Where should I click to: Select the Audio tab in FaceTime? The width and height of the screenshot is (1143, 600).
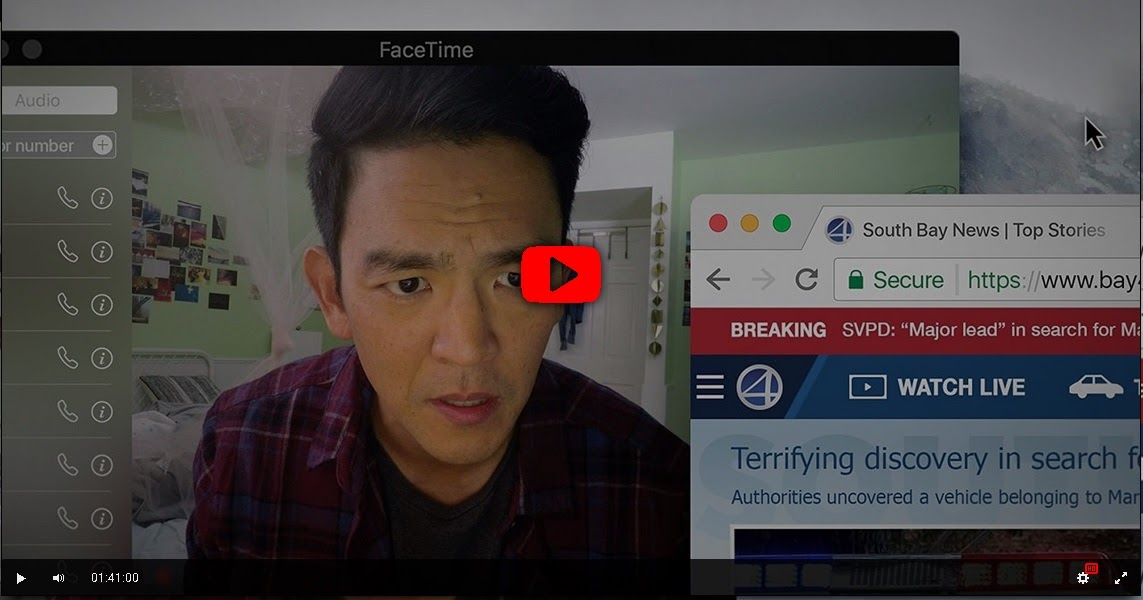[58, 101]
